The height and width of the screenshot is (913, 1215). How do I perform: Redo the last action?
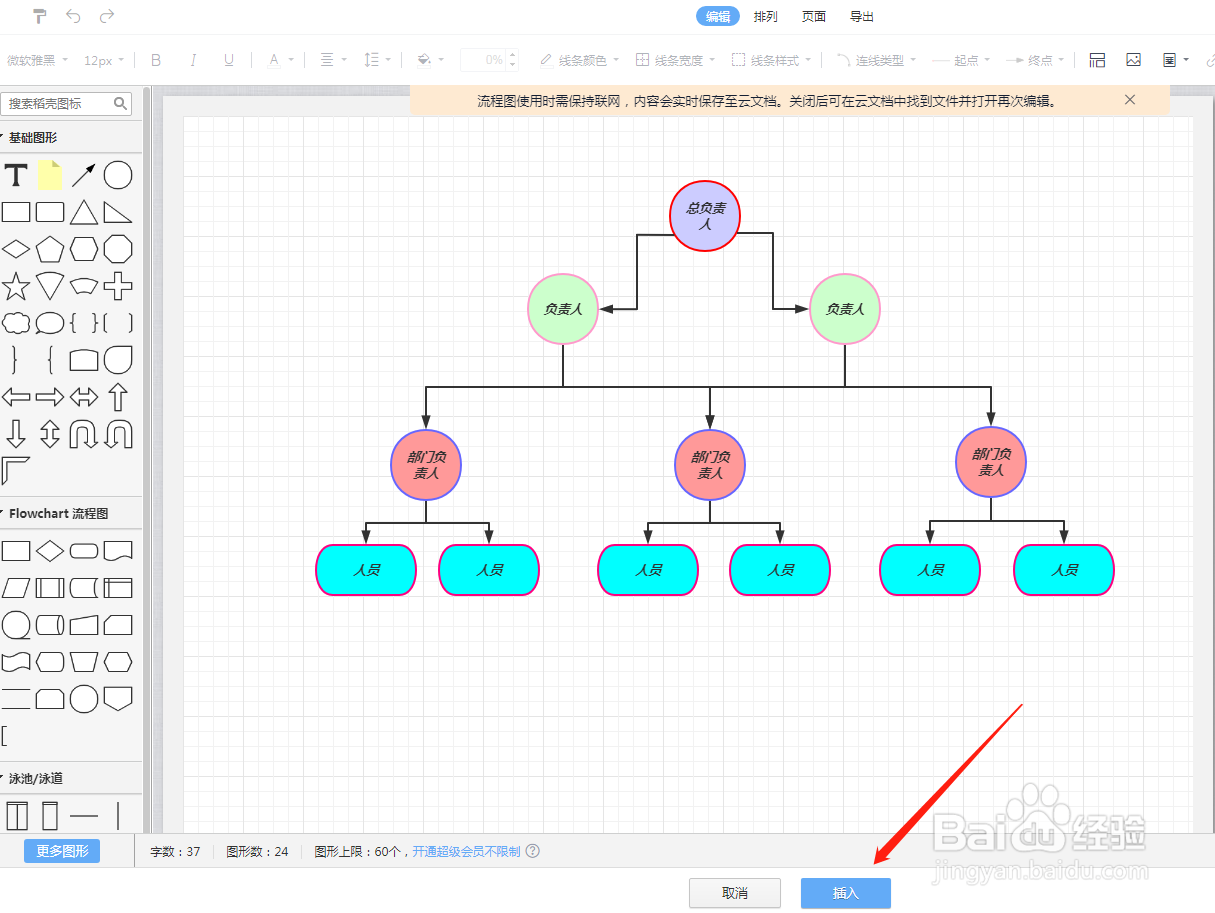click(107, 16)
